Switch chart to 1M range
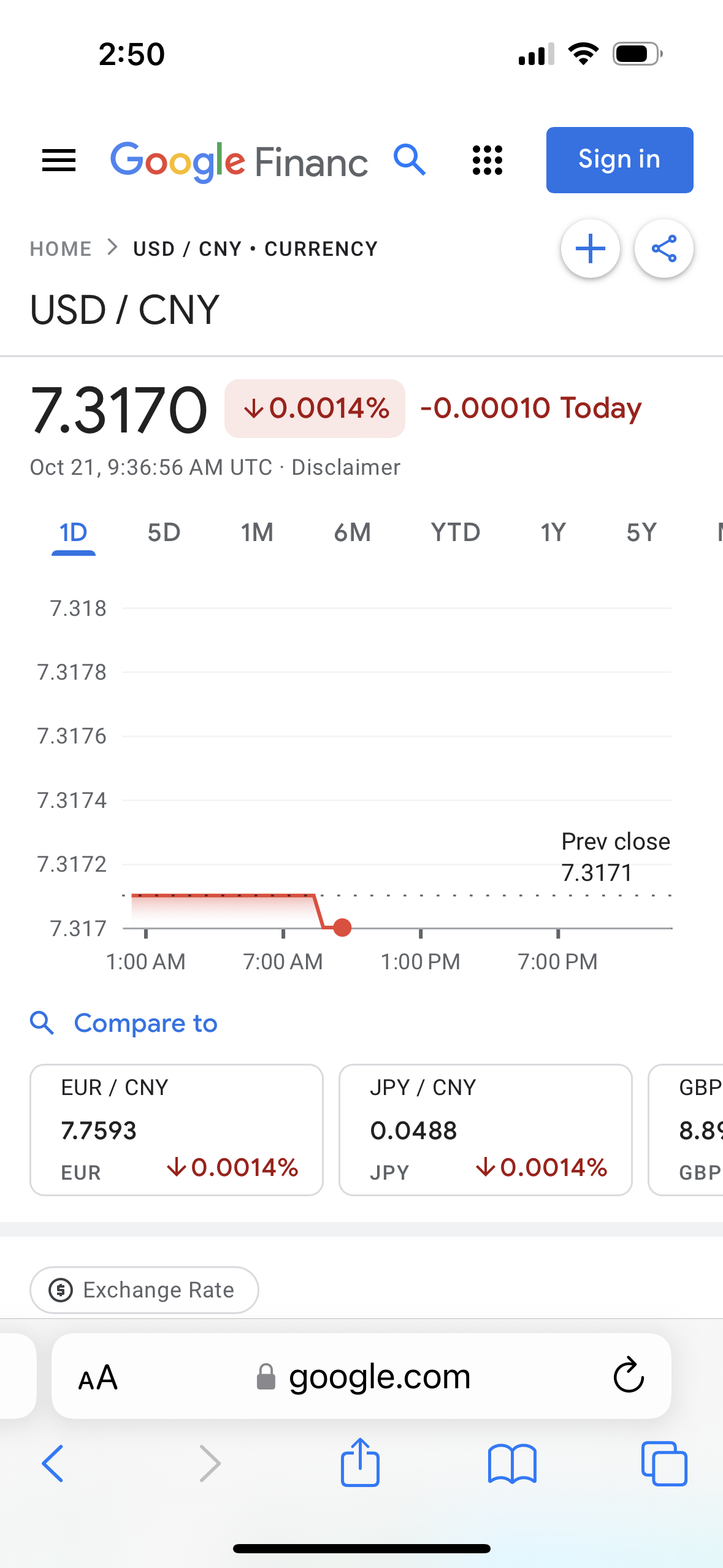723x1568 pixels. click(x=257, y=532)
